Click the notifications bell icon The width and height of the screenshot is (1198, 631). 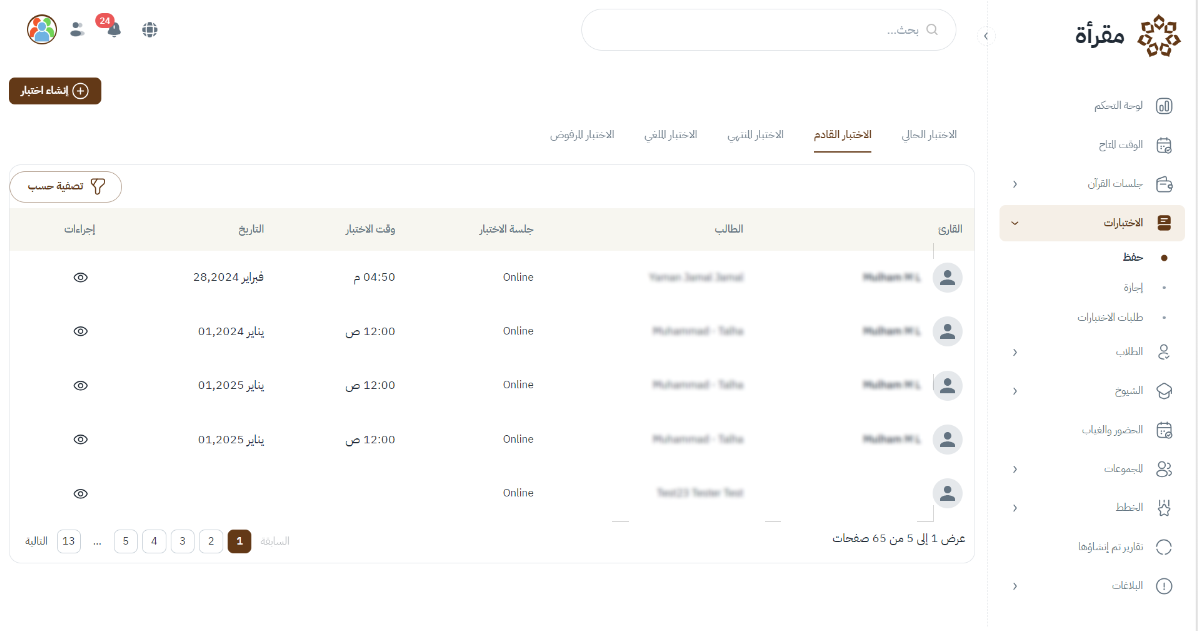pyautogui.click(x=113, y=30)
